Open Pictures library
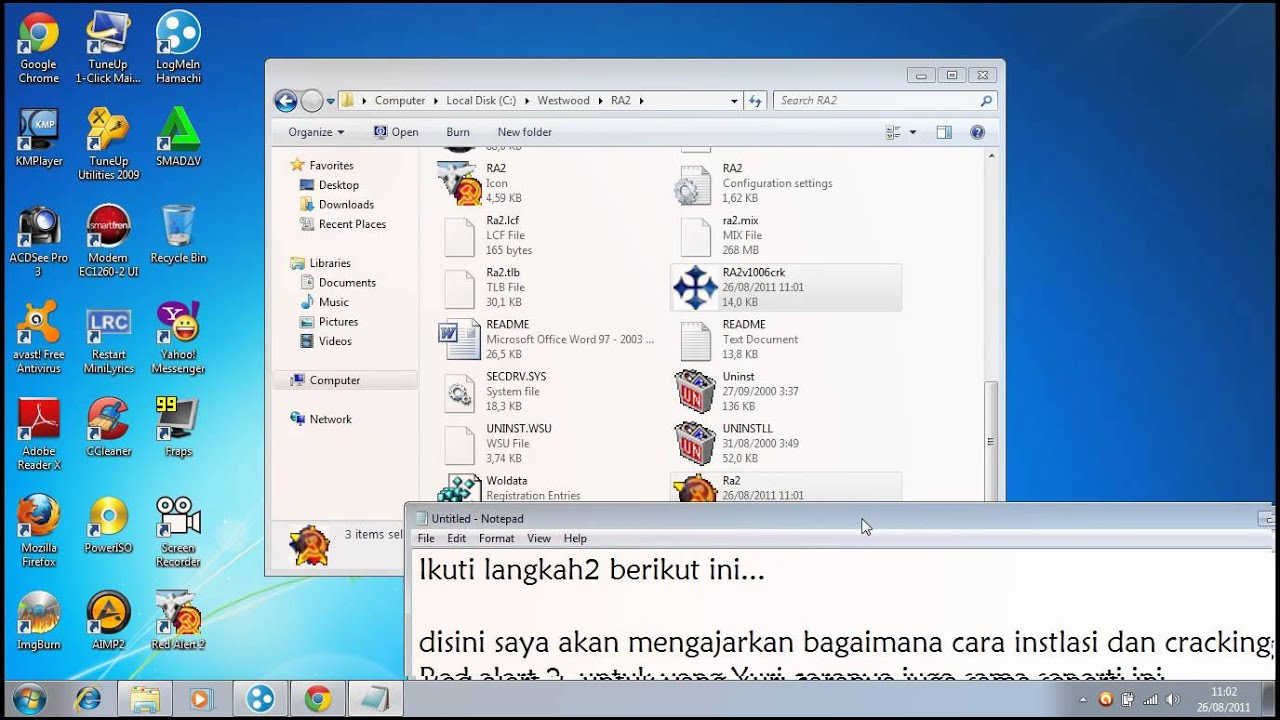Screen dimensions: 1280x720 point(338,322)
